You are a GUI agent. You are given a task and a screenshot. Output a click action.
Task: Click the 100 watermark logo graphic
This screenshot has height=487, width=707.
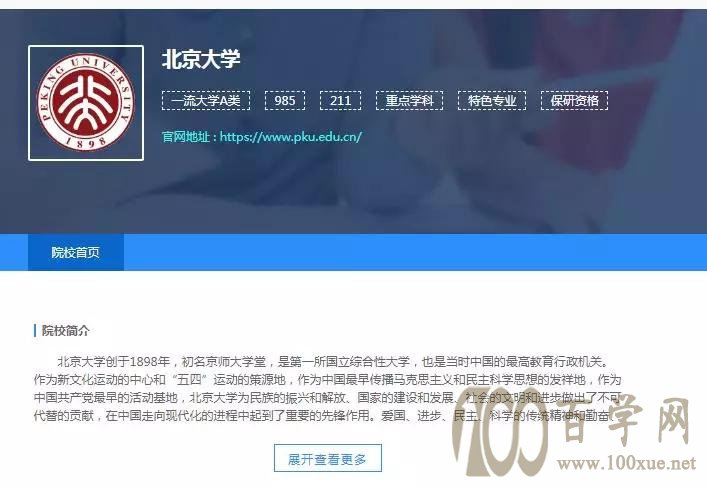[x=500, y=431]
